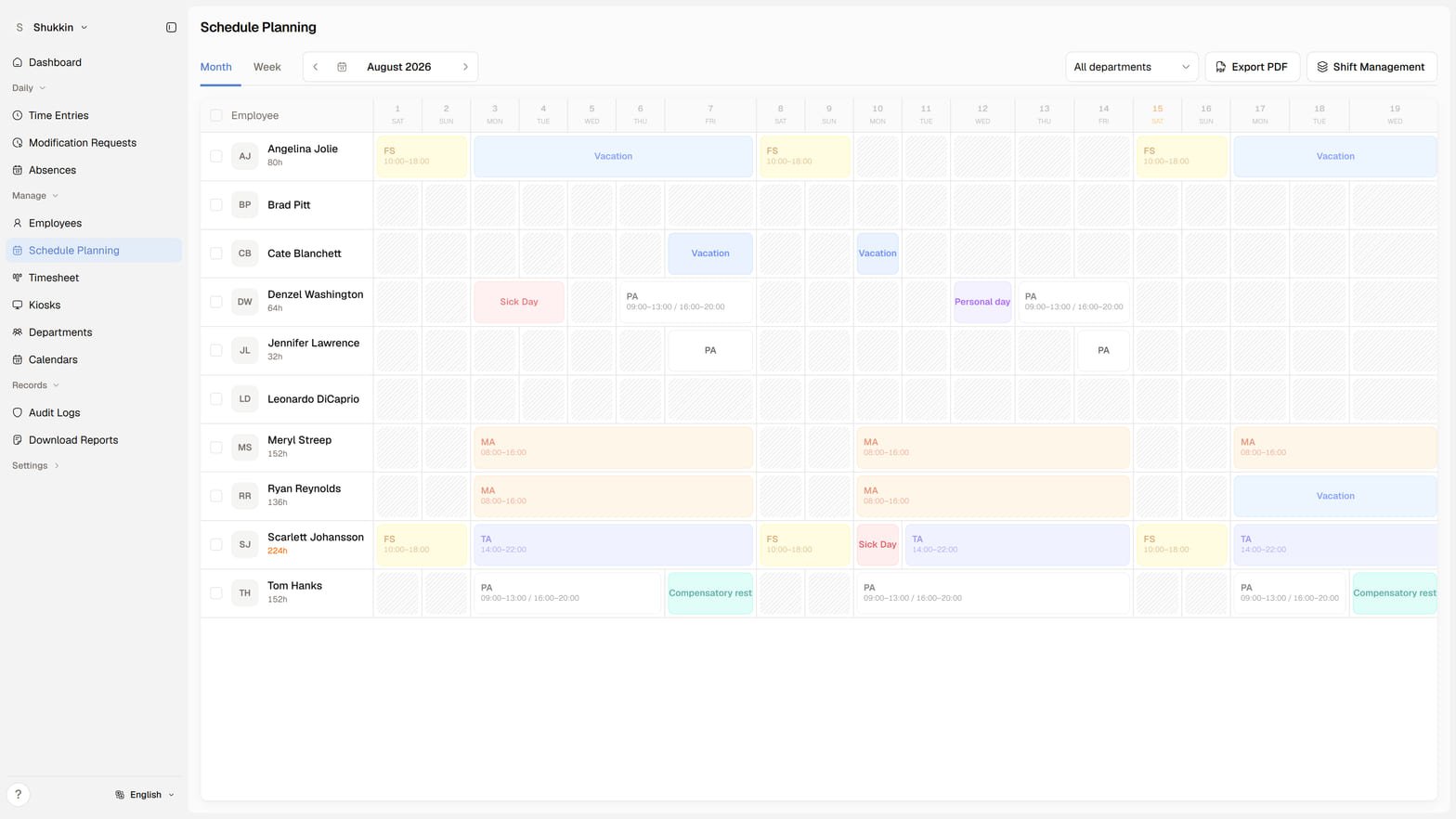Click the Audit Logs shield icon
Screen dimensions: 1456x819
coord(18,412)
